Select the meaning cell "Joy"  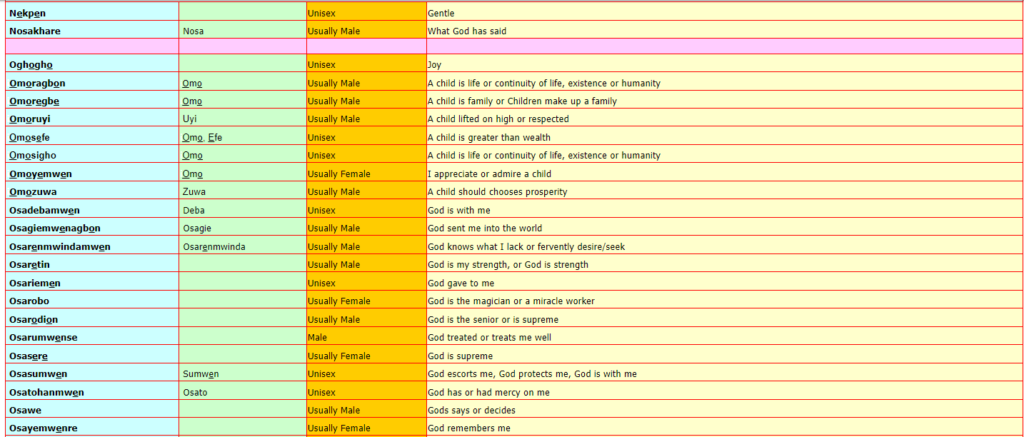point(435,65)
